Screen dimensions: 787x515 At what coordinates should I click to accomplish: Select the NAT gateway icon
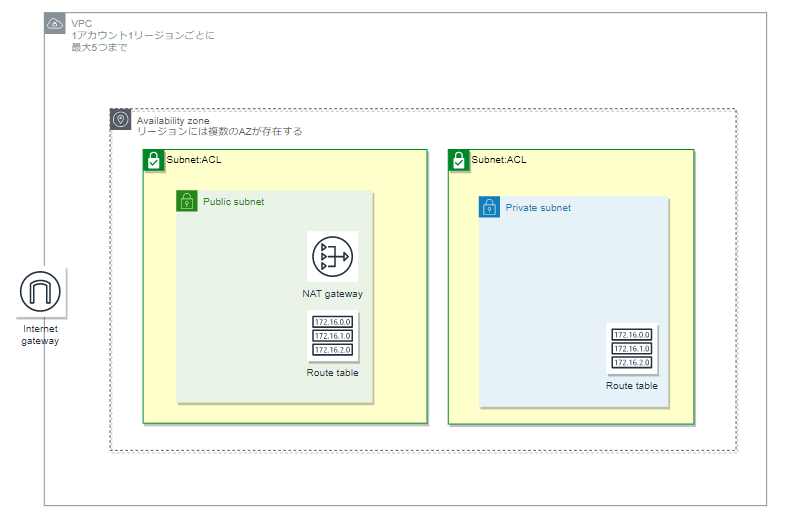(x=332, y=256)
